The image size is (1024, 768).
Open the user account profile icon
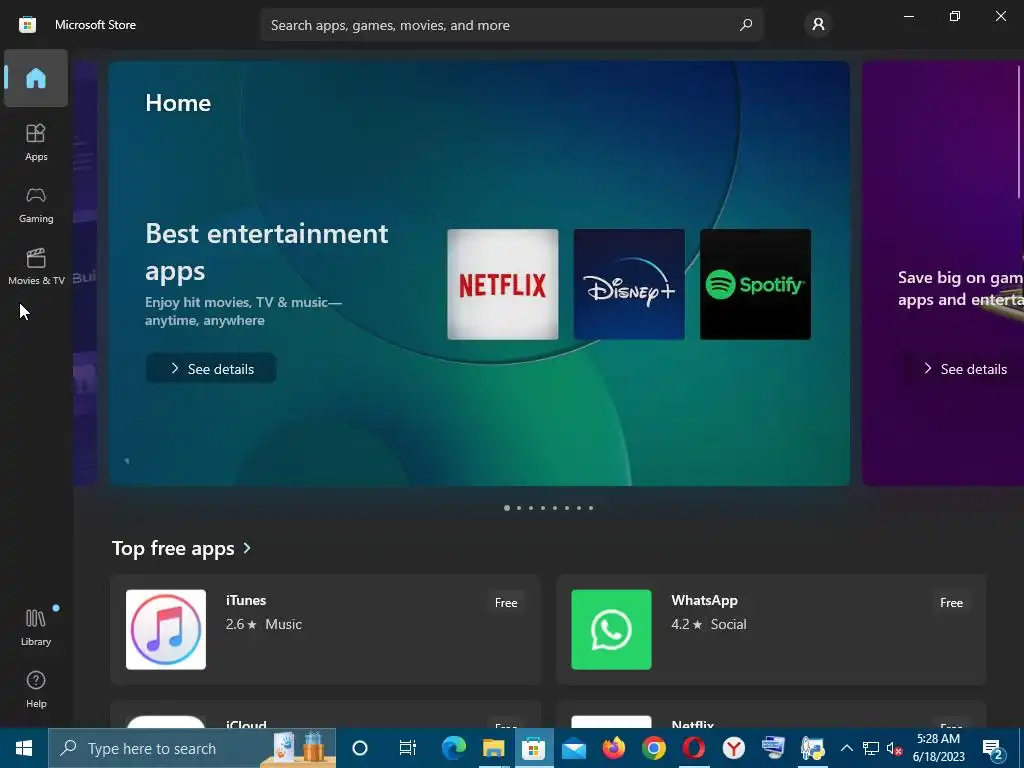click(x=818, y=25)
